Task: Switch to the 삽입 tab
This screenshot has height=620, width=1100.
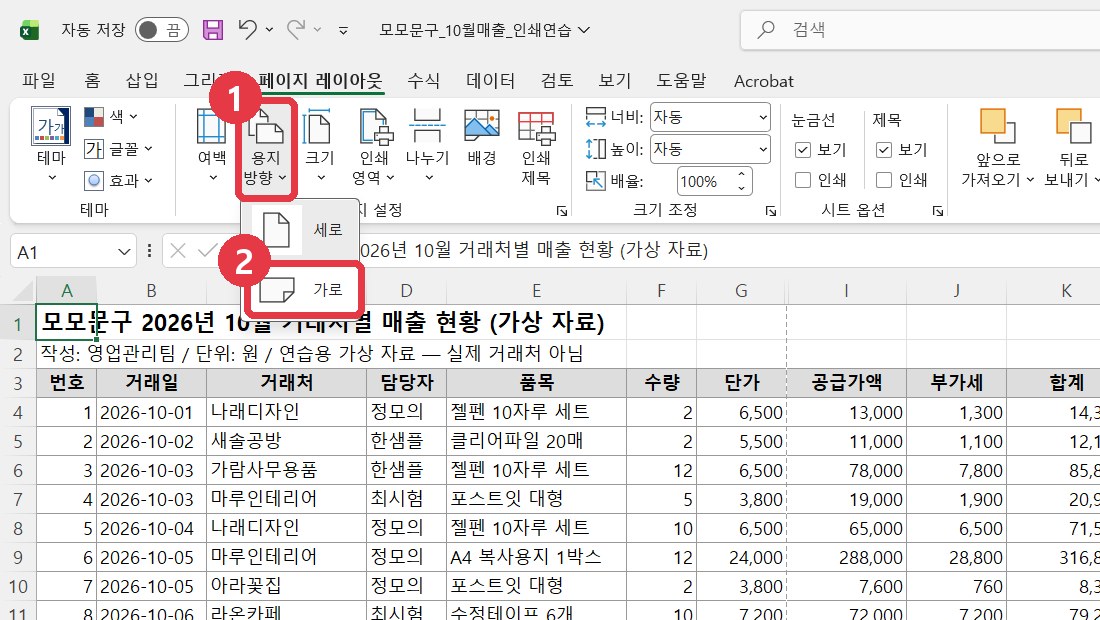Action: click(142, 81)
